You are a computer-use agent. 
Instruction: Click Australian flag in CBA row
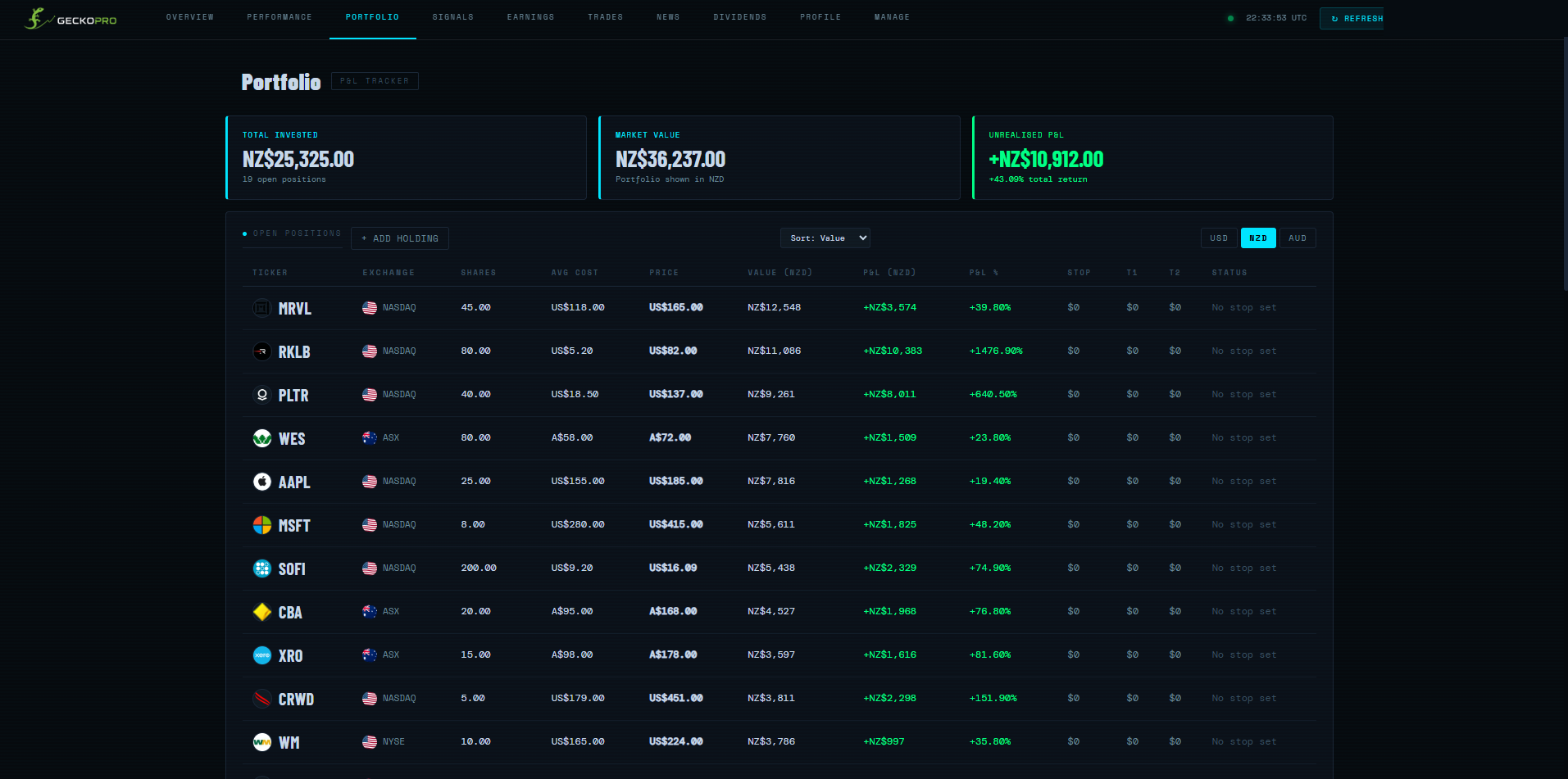(x=370, y=612)
